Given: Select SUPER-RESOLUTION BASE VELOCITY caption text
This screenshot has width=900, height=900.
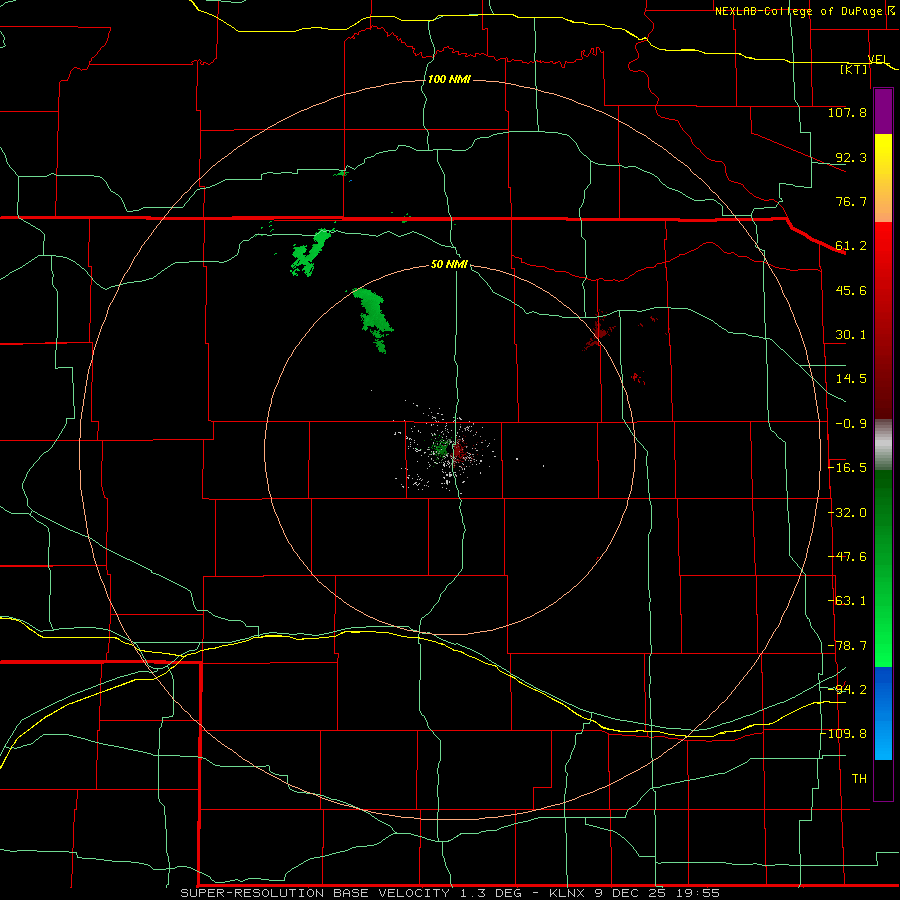Looking at the screenshot, I should 315,893.
